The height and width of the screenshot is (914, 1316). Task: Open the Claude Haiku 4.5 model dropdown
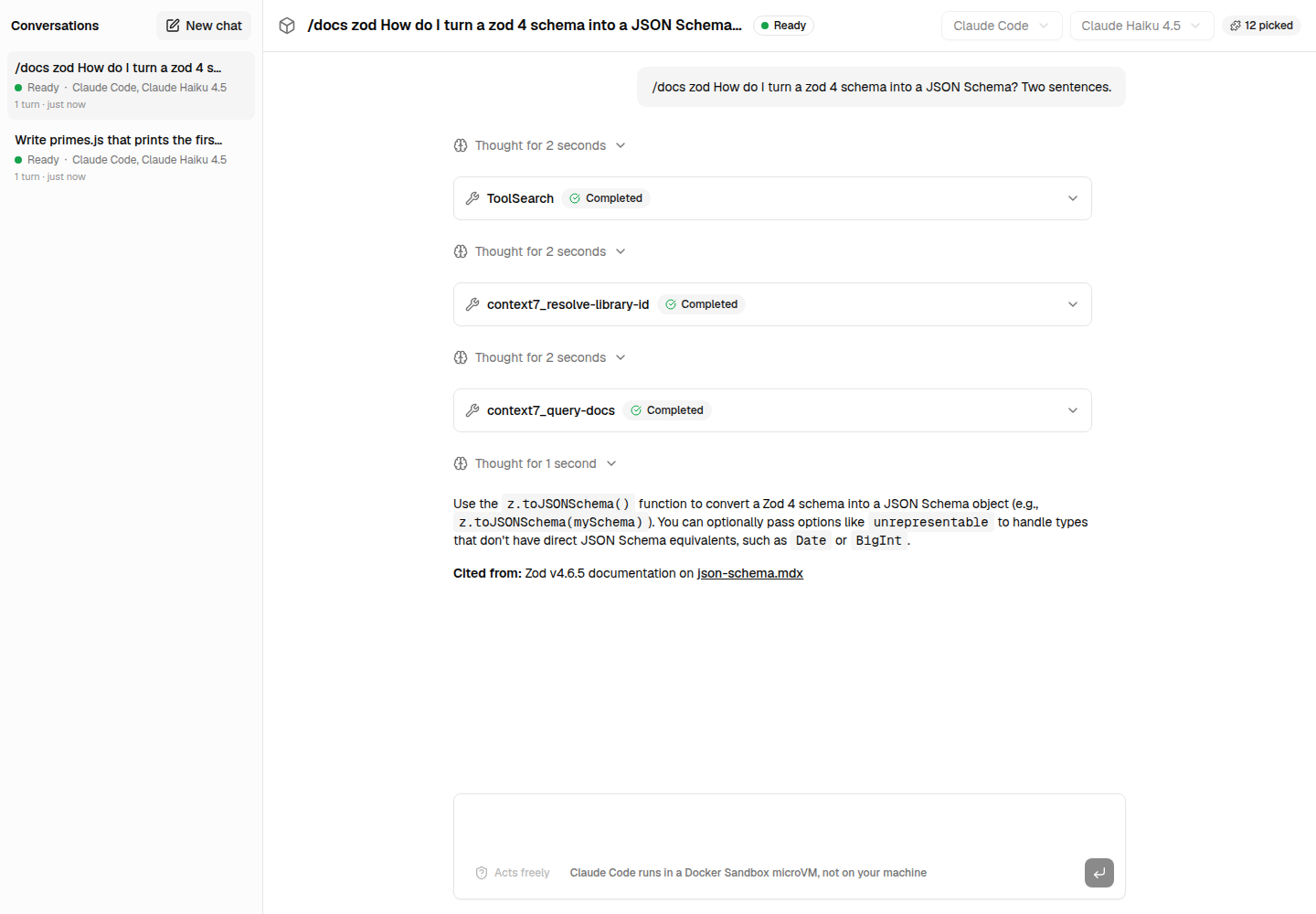click(x=1141, y=26)
